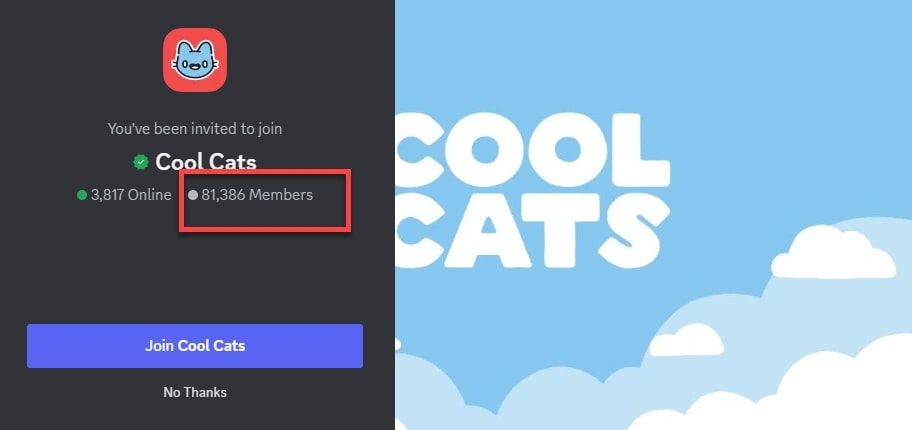The width and height of the screenshot is (912, 430).
Task: Click the green verified badge checkmark
Action: (141, 162)
